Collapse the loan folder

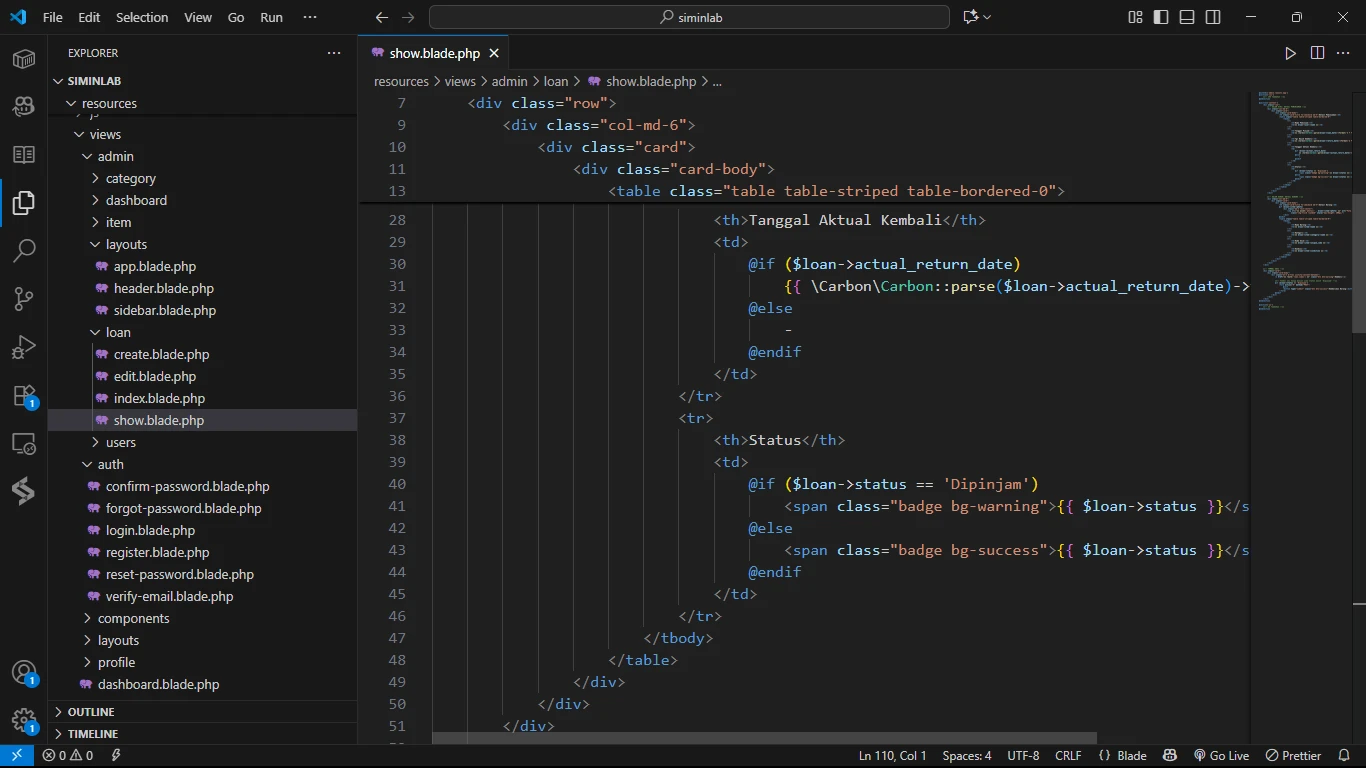coord(118,332)
